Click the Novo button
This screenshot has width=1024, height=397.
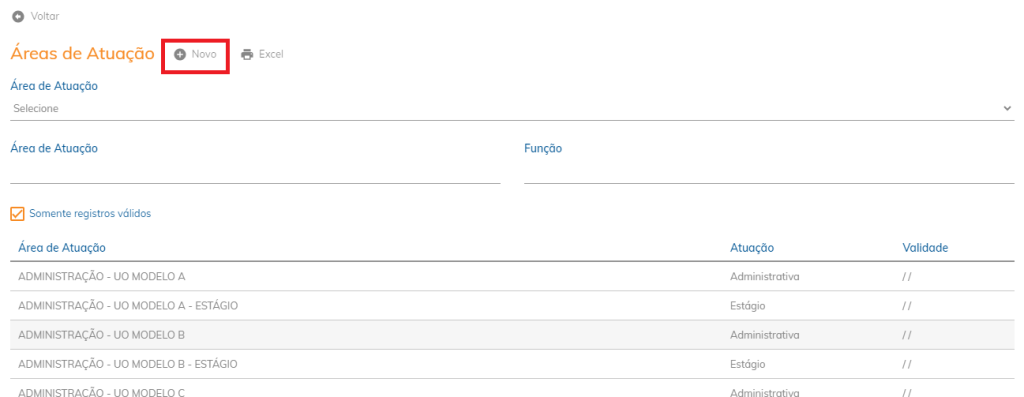[x=195, y=55]
